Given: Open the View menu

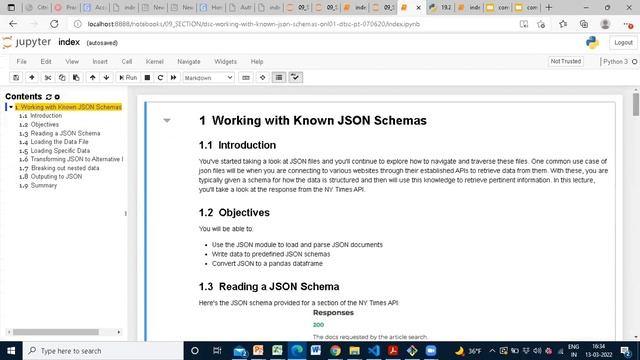Looking at the screenshot, I should pyautogui.click(x=72, y=62).
